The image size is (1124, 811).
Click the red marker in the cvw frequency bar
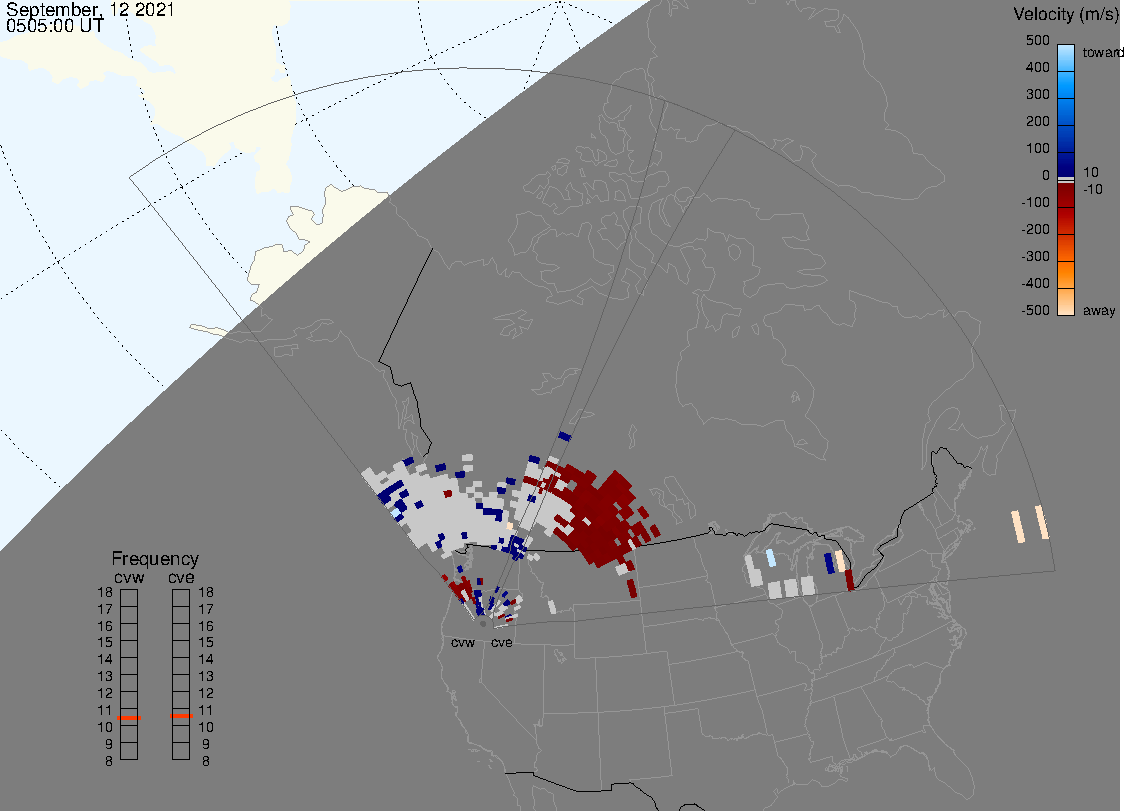129,718
